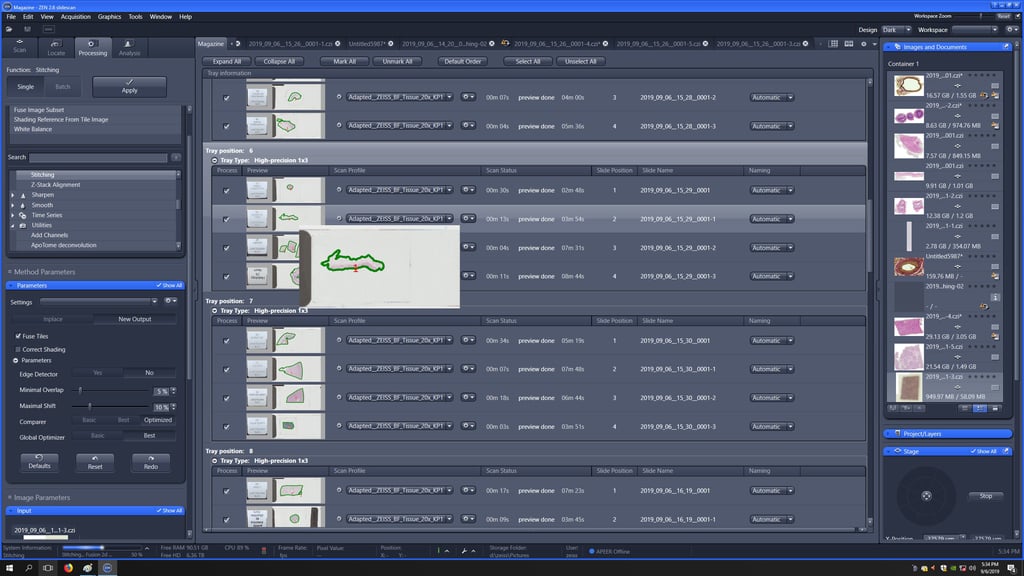
Task: Click the Firefox icon in taskbar
Action: (x=68, y=568)
